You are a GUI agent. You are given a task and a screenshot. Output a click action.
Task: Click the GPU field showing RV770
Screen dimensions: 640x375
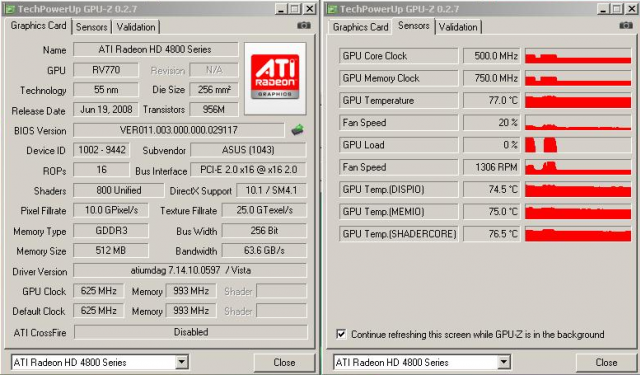[x=106, y=70]
